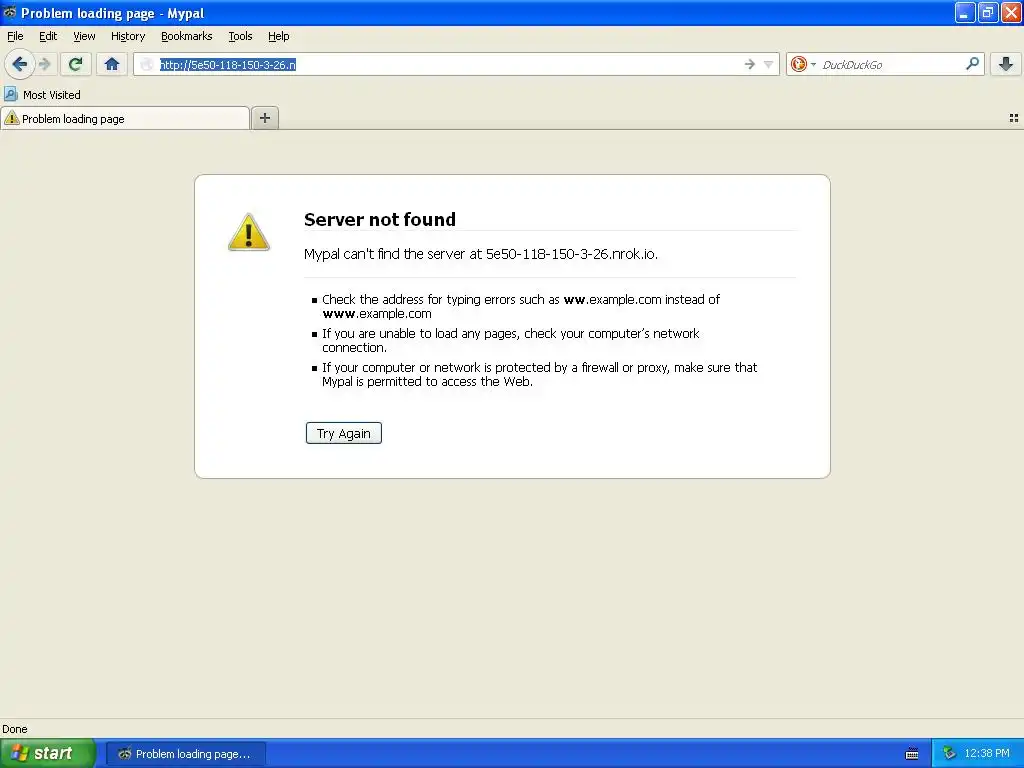Screen dimensions: 1024x768
Task: Open the Bookmarks menu
Action: point(186,36)
